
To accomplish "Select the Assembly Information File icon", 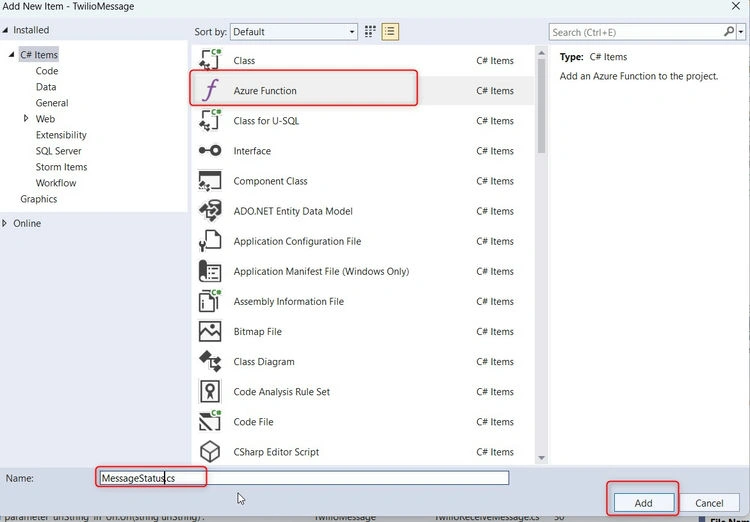I will 210,301.
